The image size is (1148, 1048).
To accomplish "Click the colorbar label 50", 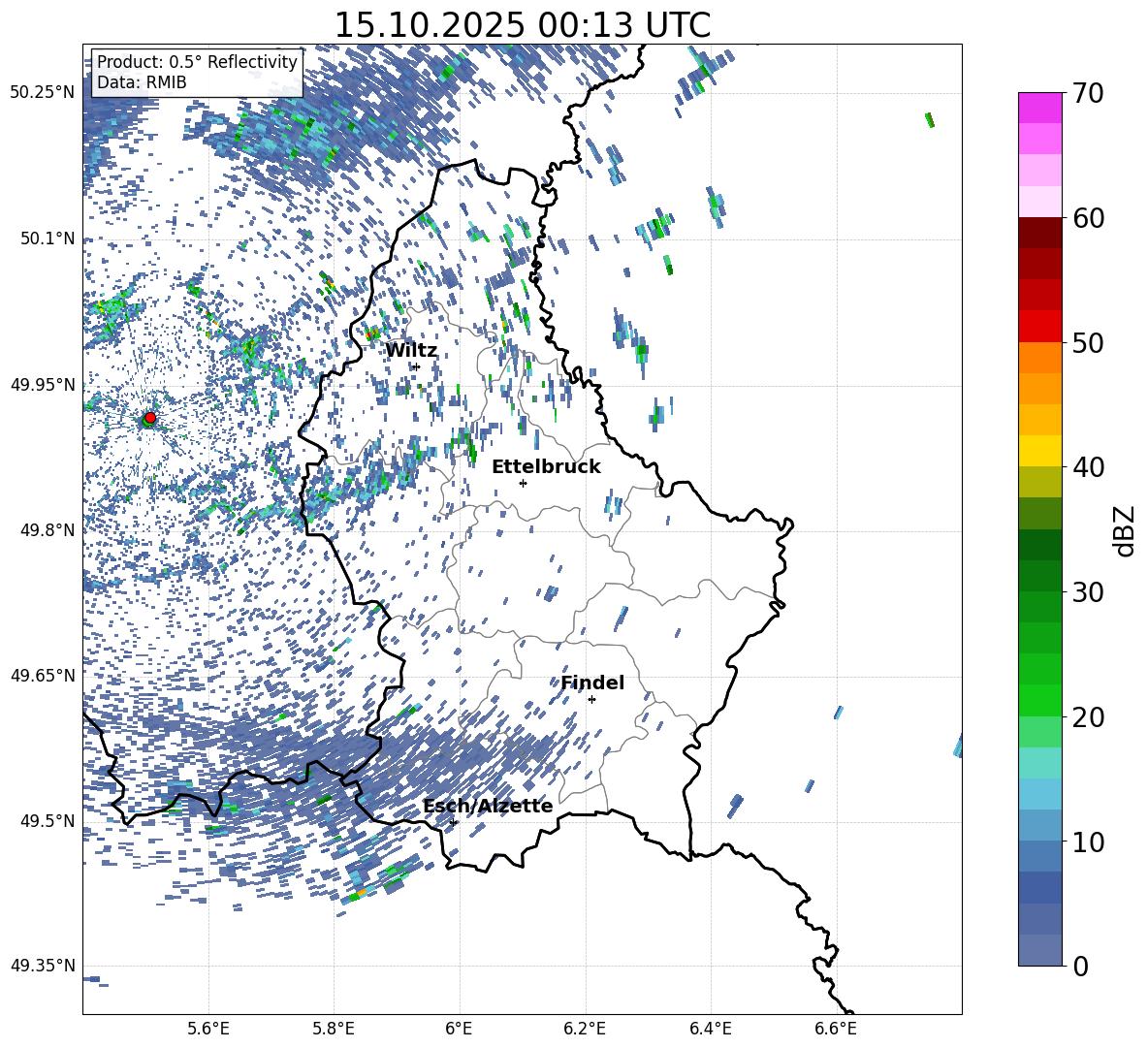I will pyautogui.click(x=1088, y=342).
